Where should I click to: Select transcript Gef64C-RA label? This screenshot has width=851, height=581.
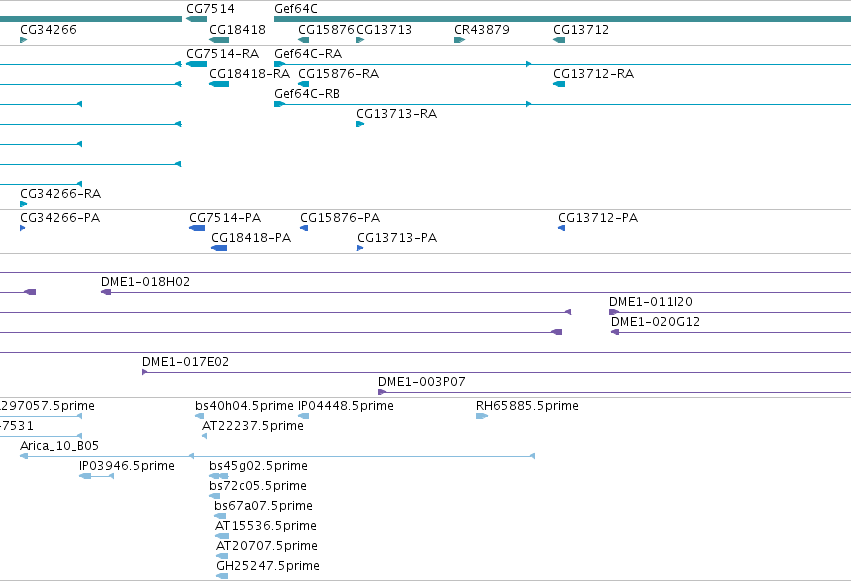[308, 54]
